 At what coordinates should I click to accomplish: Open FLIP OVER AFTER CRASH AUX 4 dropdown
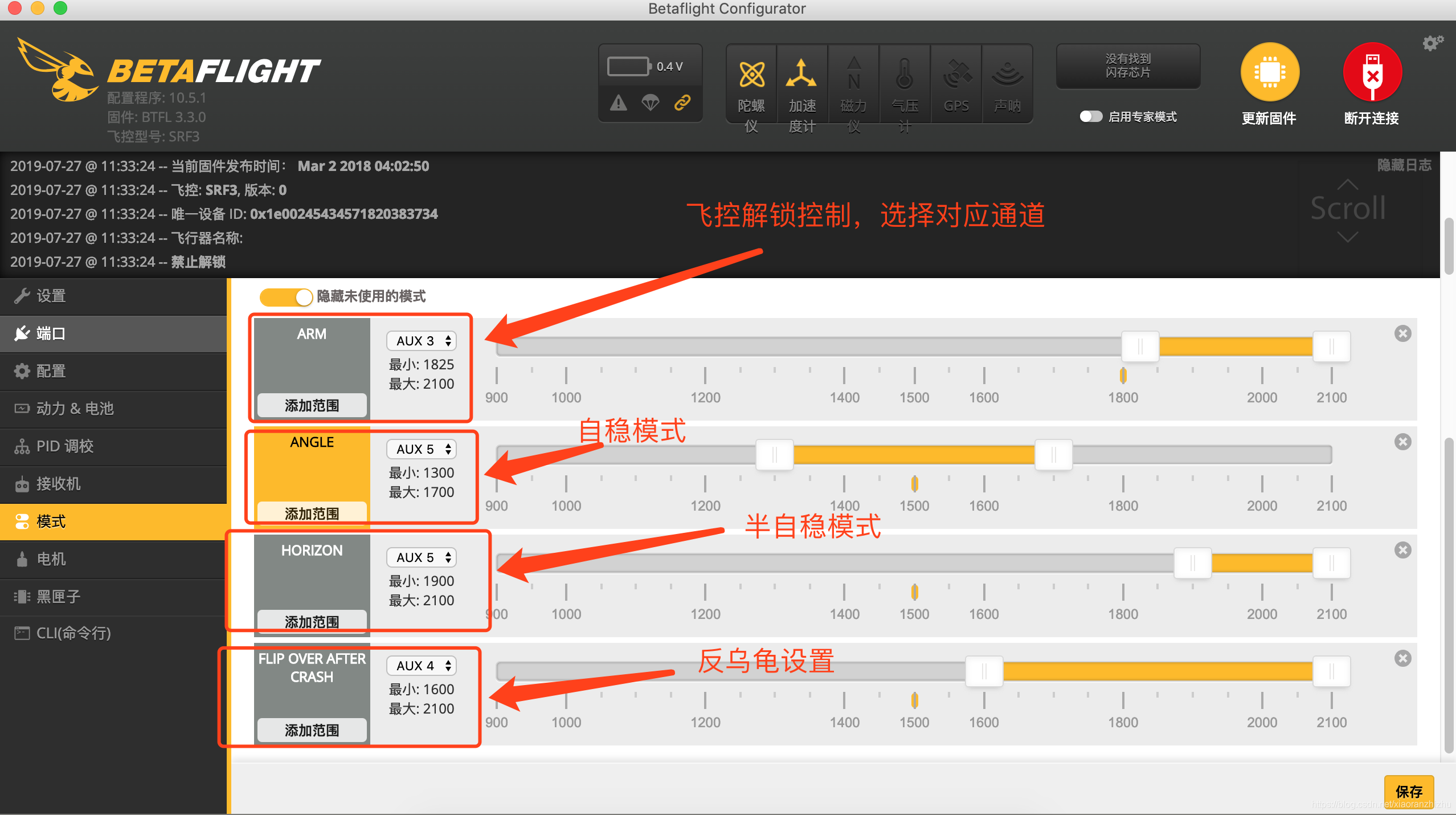422,666
